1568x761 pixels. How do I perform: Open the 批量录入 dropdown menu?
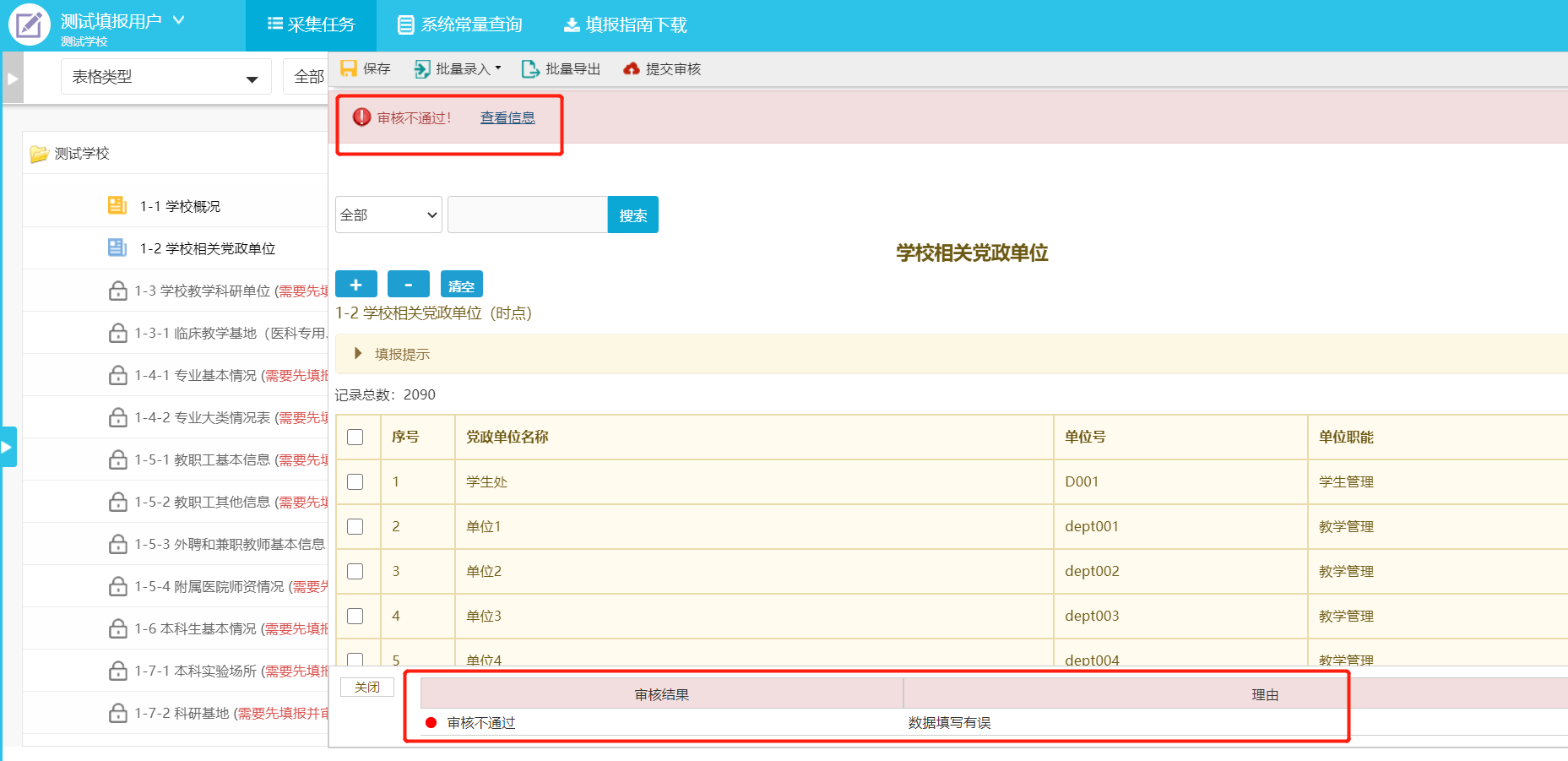pyautogui.click(x=458, y=69)
